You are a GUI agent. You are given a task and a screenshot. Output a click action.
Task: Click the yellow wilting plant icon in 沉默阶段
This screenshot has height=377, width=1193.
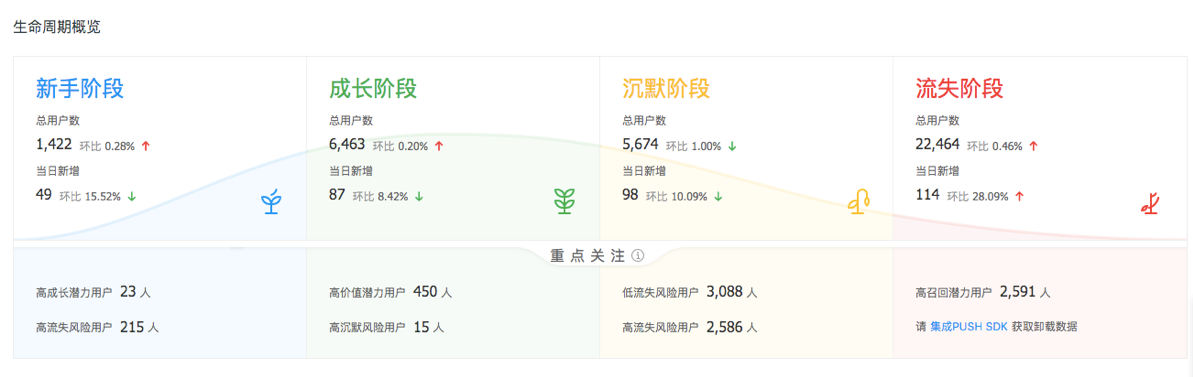coord(858,201)
